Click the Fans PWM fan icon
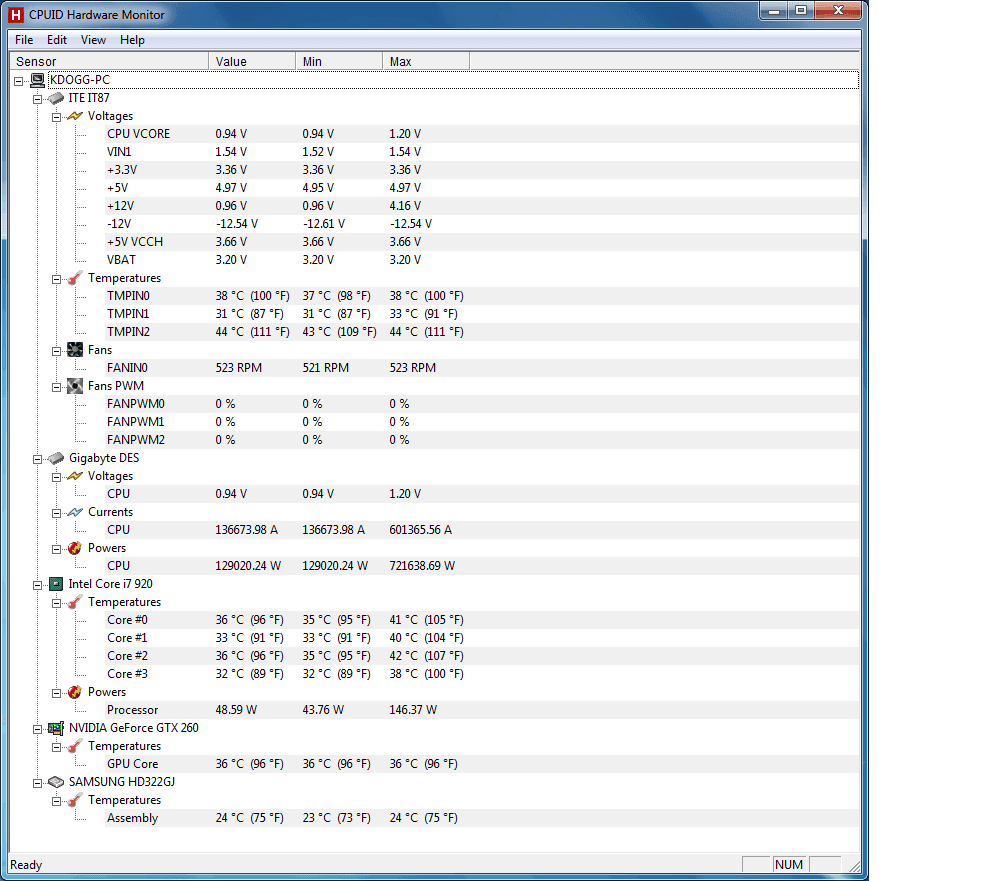The image size is (1008, 881). 75,386
